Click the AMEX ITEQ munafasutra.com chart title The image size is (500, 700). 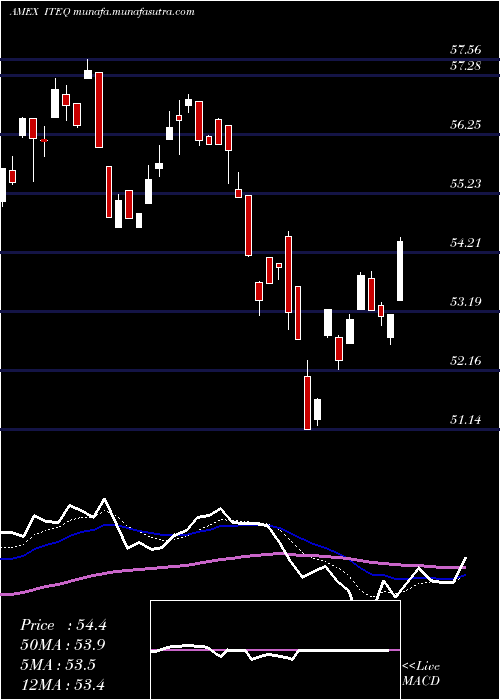point(102,12)
